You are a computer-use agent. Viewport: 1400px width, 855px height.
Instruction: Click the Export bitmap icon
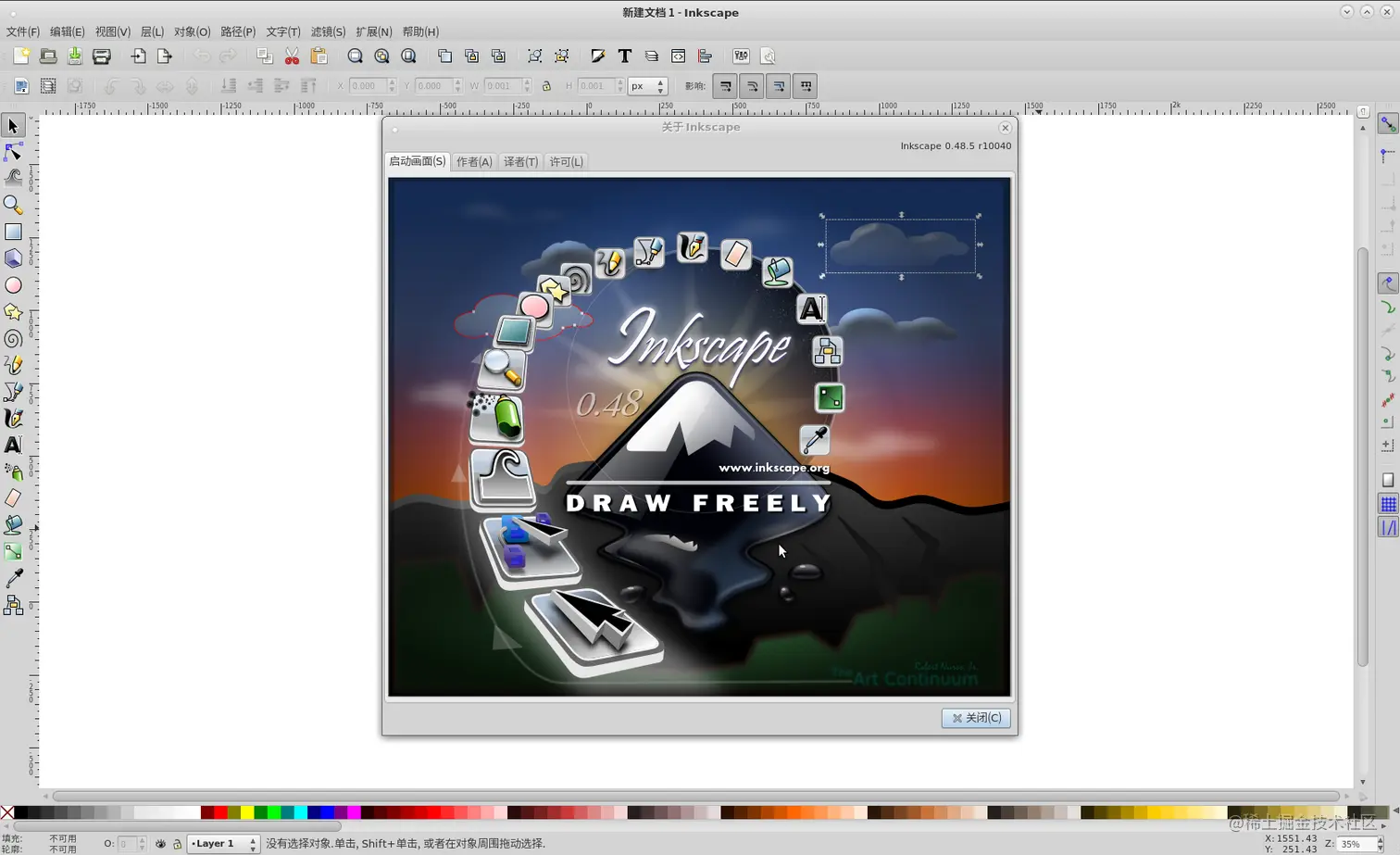tap(165, 57)
